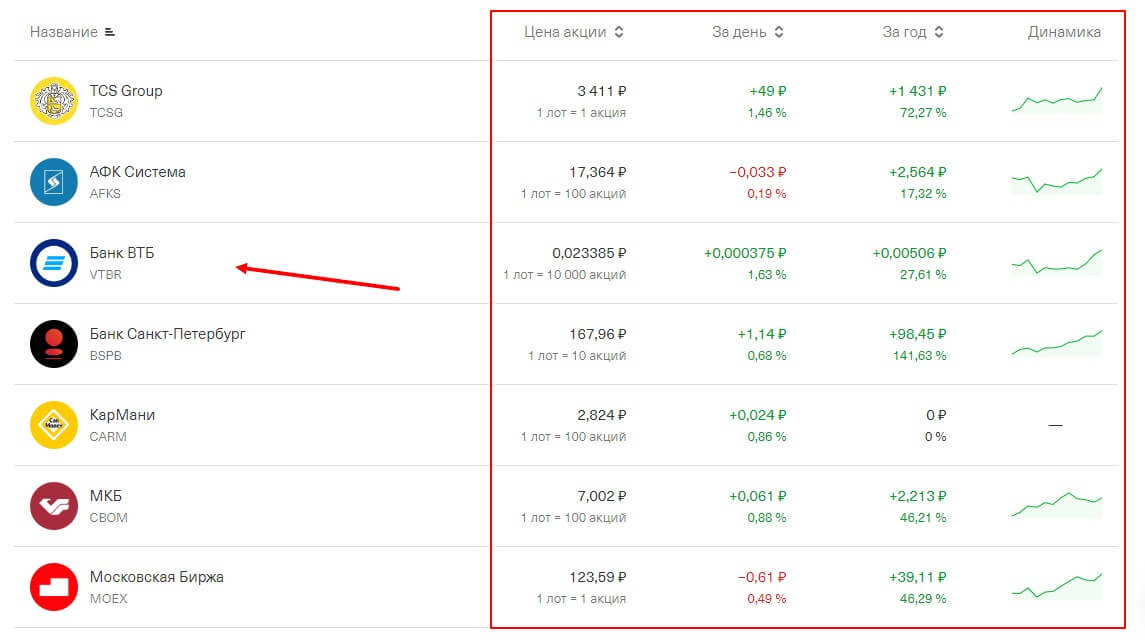Click the Московская Биржа logo icon
1145x640 pixels.
pos(54,587)
